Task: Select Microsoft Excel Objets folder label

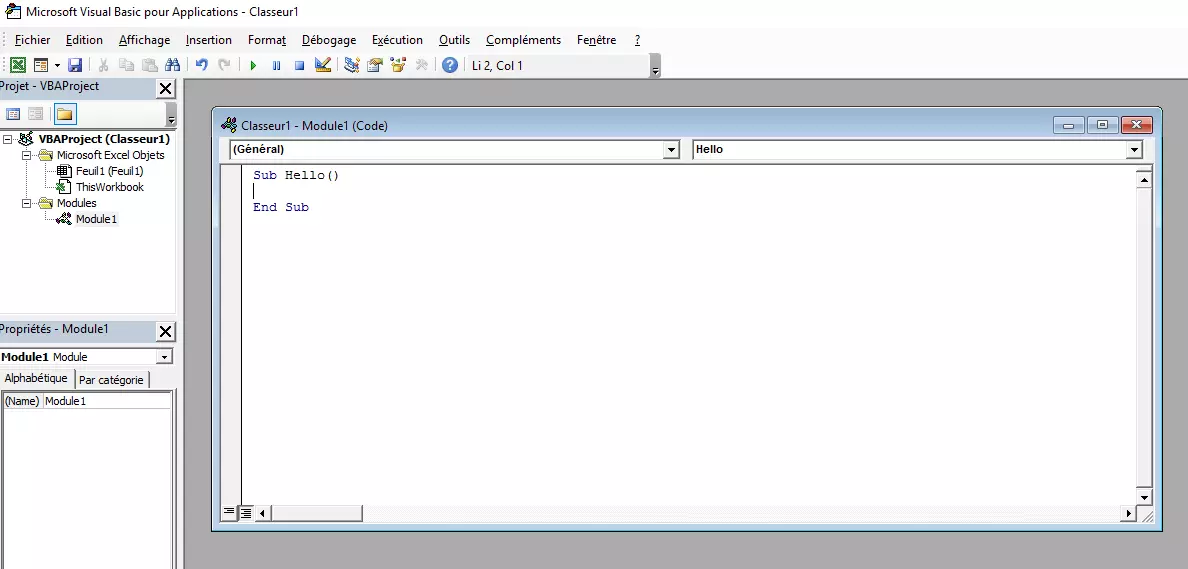Action: tap(111, 155)
